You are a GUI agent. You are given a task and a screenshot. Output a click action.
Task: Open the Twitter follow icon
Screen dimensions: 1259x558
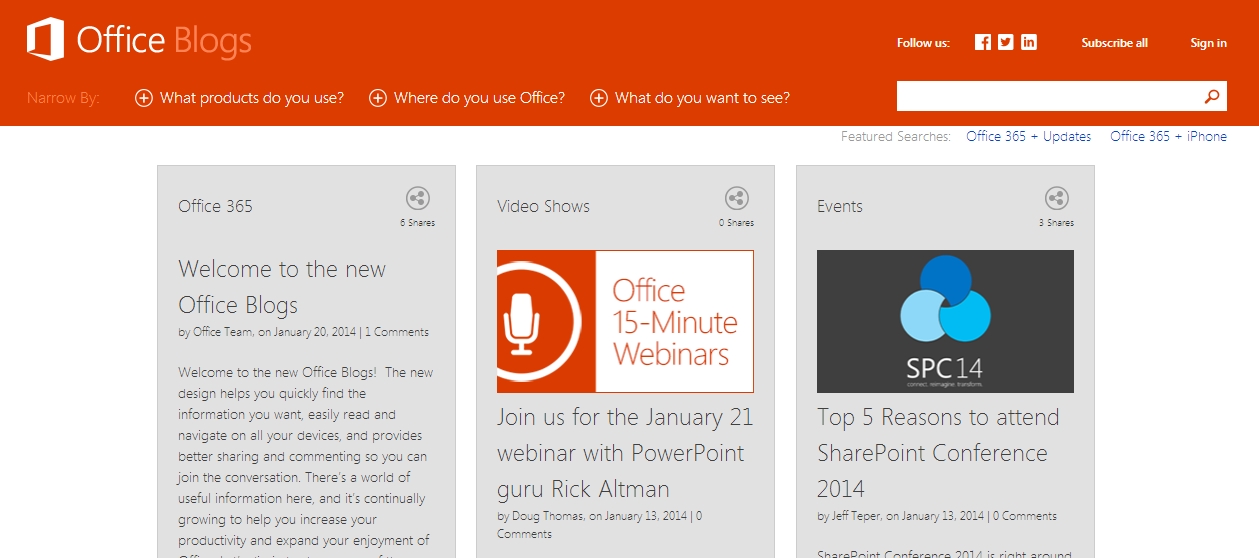[x=1006, y=42]
